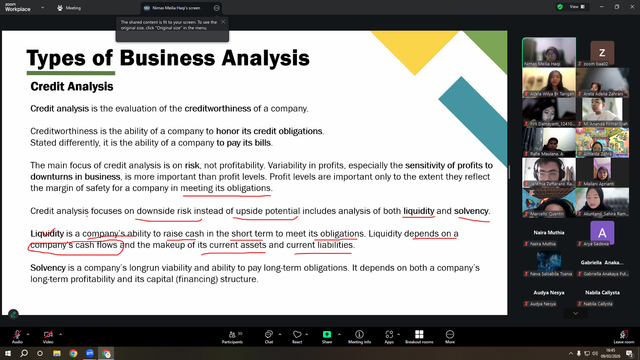Click the Zoom Workplace logo

coord(18,7)
